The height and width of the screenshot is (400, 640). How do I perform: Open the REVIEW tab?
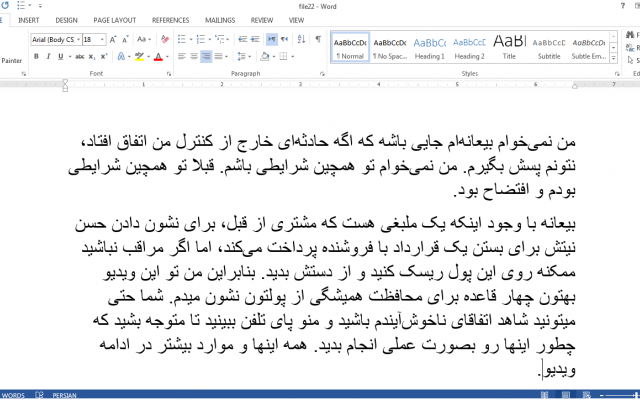(262, 20)
